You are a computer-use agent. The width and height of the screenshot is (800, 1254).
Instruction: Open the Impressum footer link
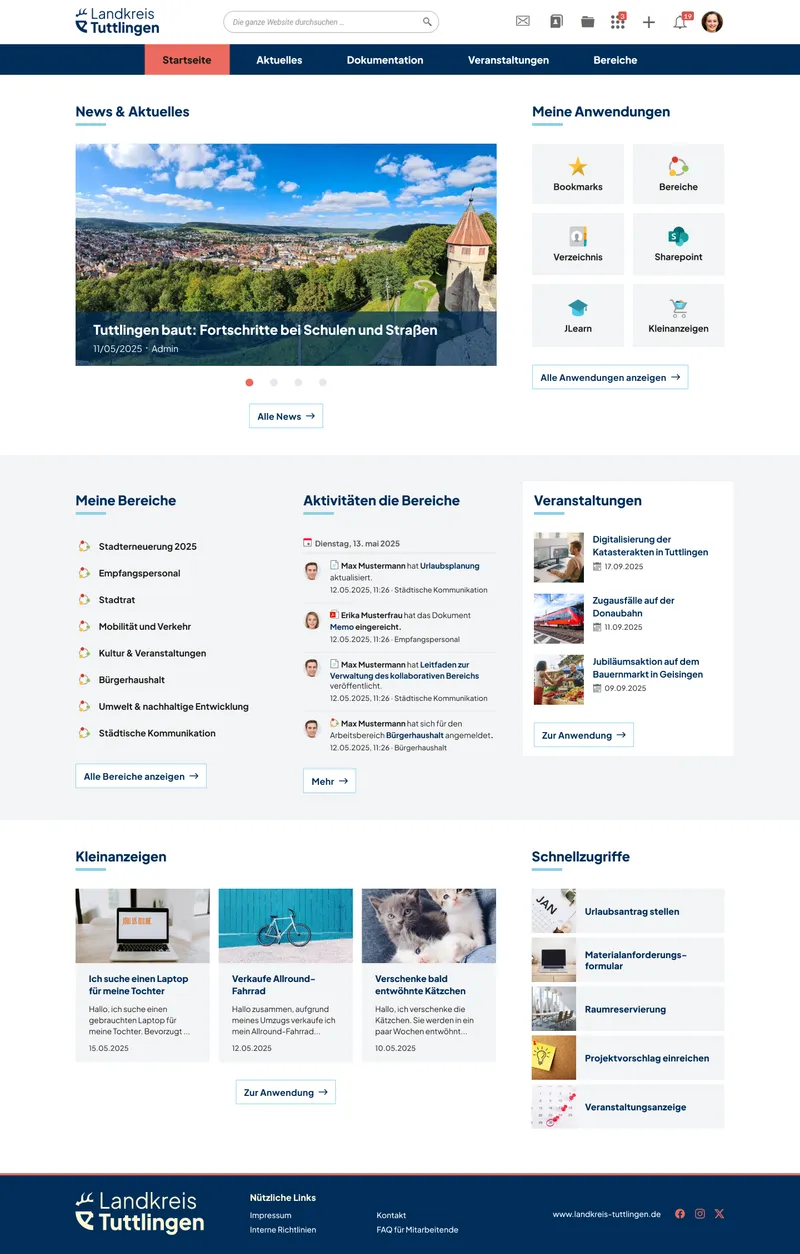click(271, 1215)
